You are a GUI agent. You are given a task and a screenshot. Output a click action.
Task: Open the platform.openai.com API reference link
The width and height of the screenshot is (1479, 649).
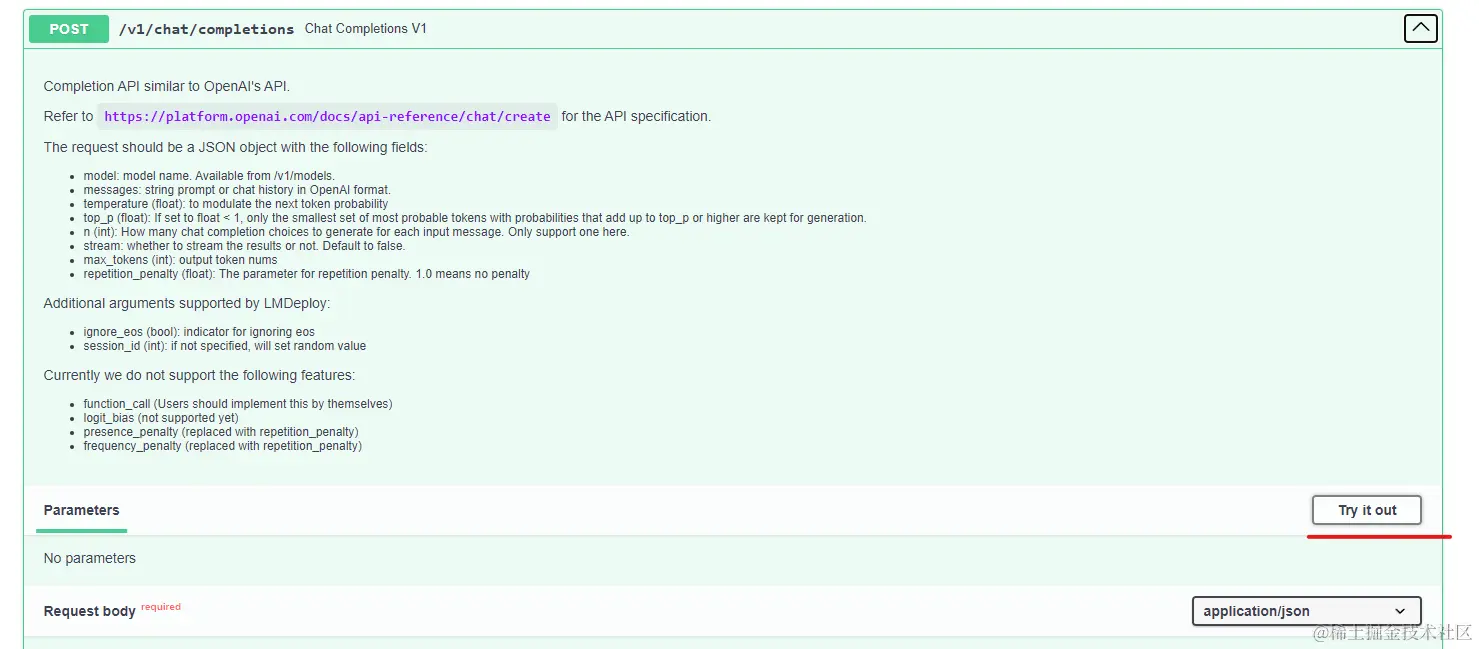[x=327, y=116]
